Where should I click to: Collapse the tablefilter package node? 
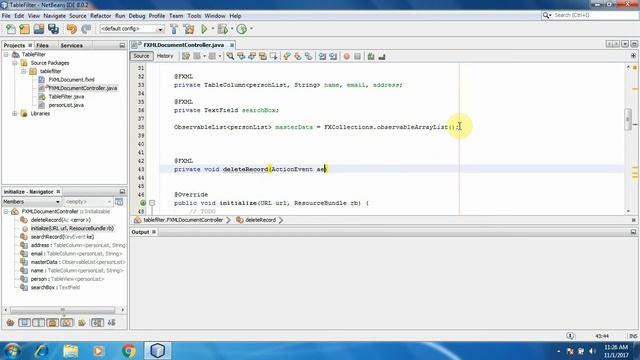coord(24,71)
